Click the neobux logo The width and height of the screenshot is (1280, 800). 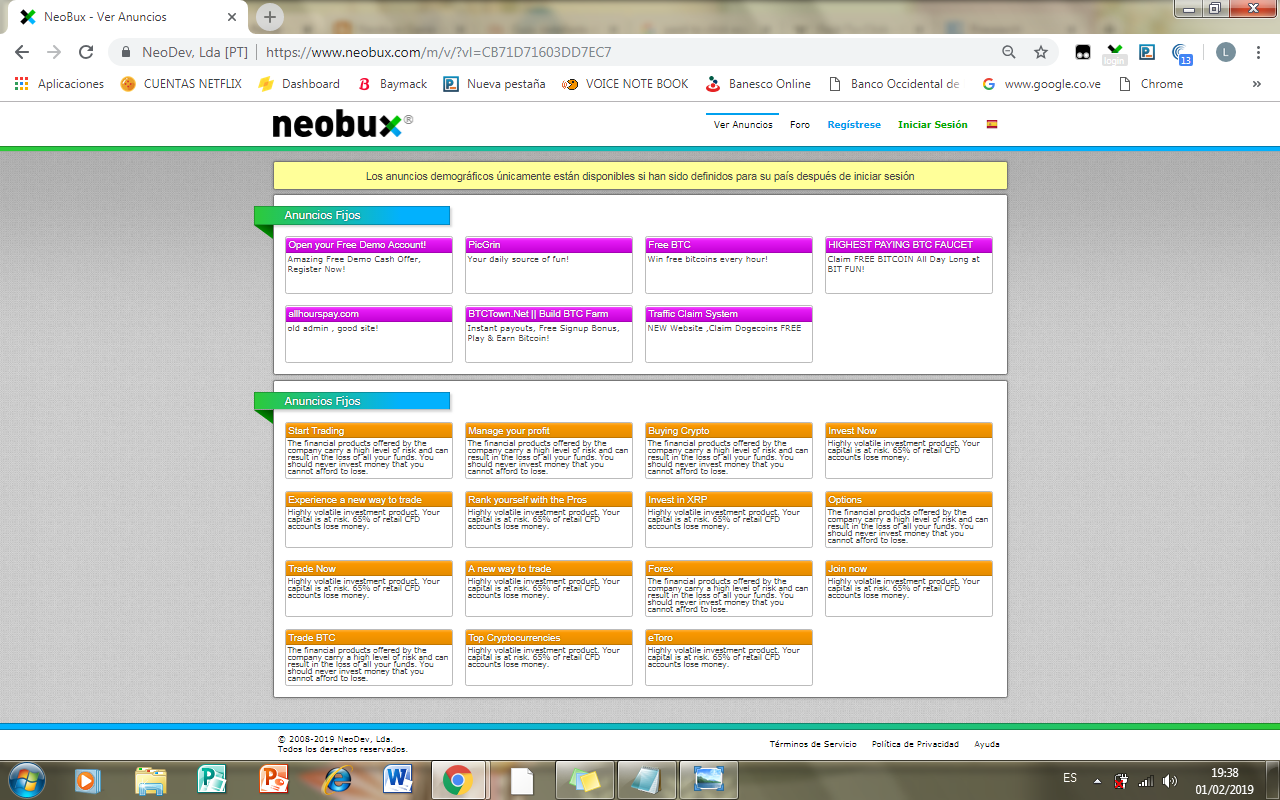pos(342,125)
